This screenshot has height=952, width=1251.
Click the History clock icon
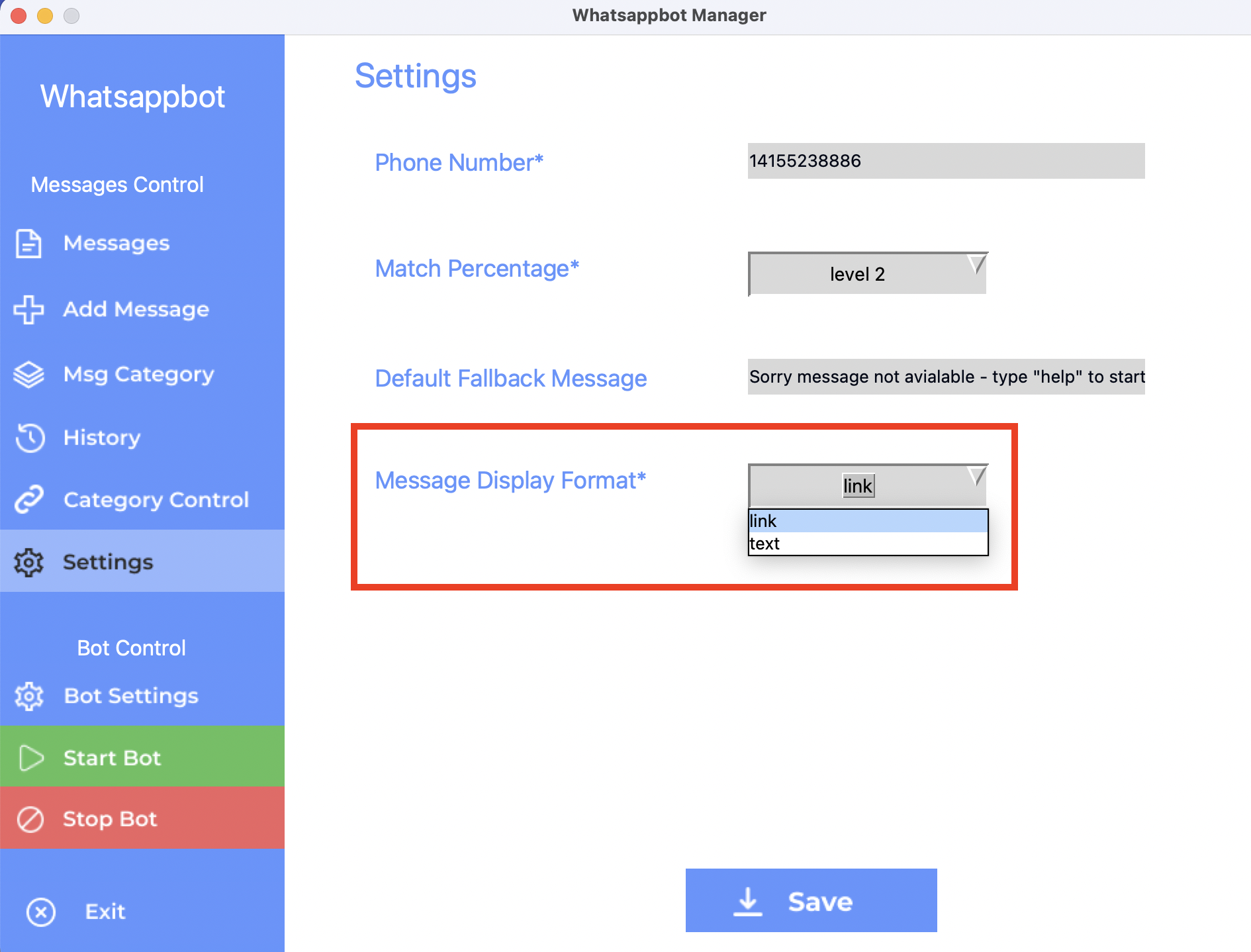click(x=30, y=438)
